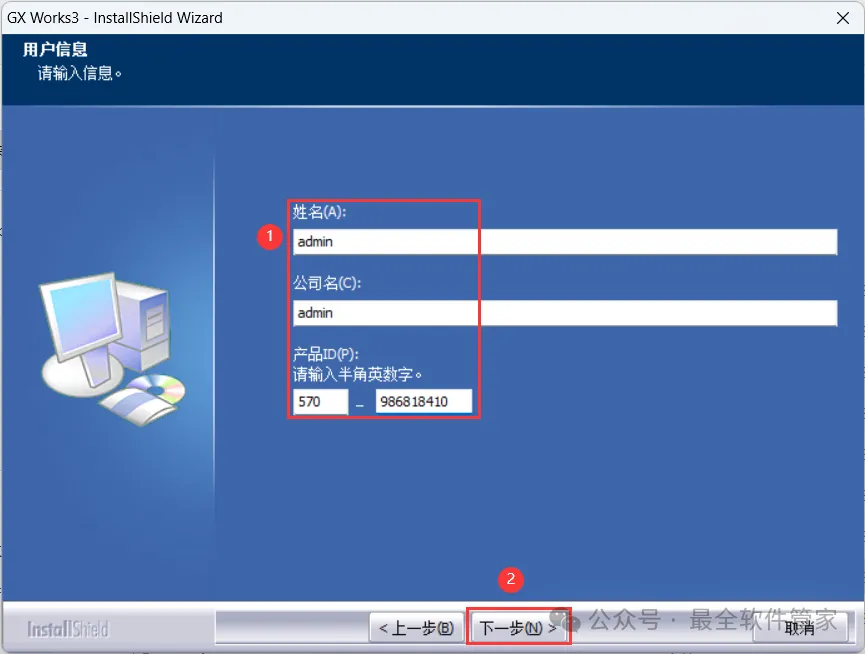
Task: Click the 请输入半角英数字 hint text
Action: 357,374
